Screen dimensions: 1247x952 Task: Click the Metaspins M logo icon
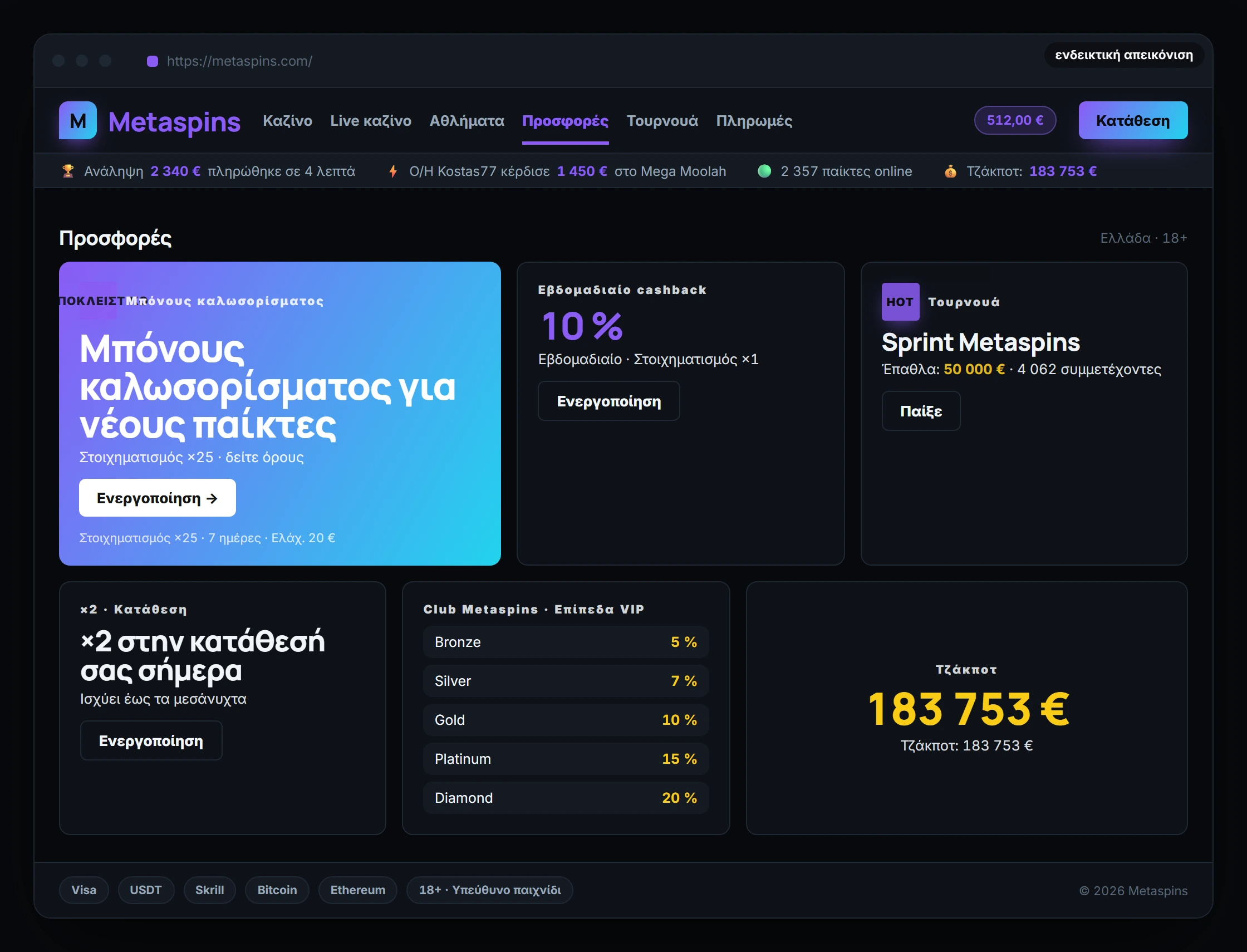[x=77, y=120]
